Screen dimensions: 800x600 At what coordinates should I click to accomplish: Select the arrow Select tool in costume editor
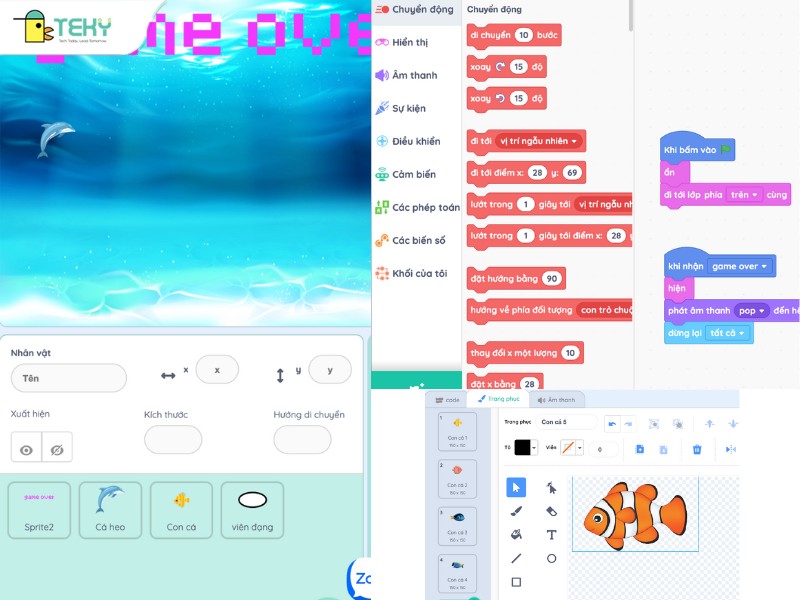click(516, 488)
